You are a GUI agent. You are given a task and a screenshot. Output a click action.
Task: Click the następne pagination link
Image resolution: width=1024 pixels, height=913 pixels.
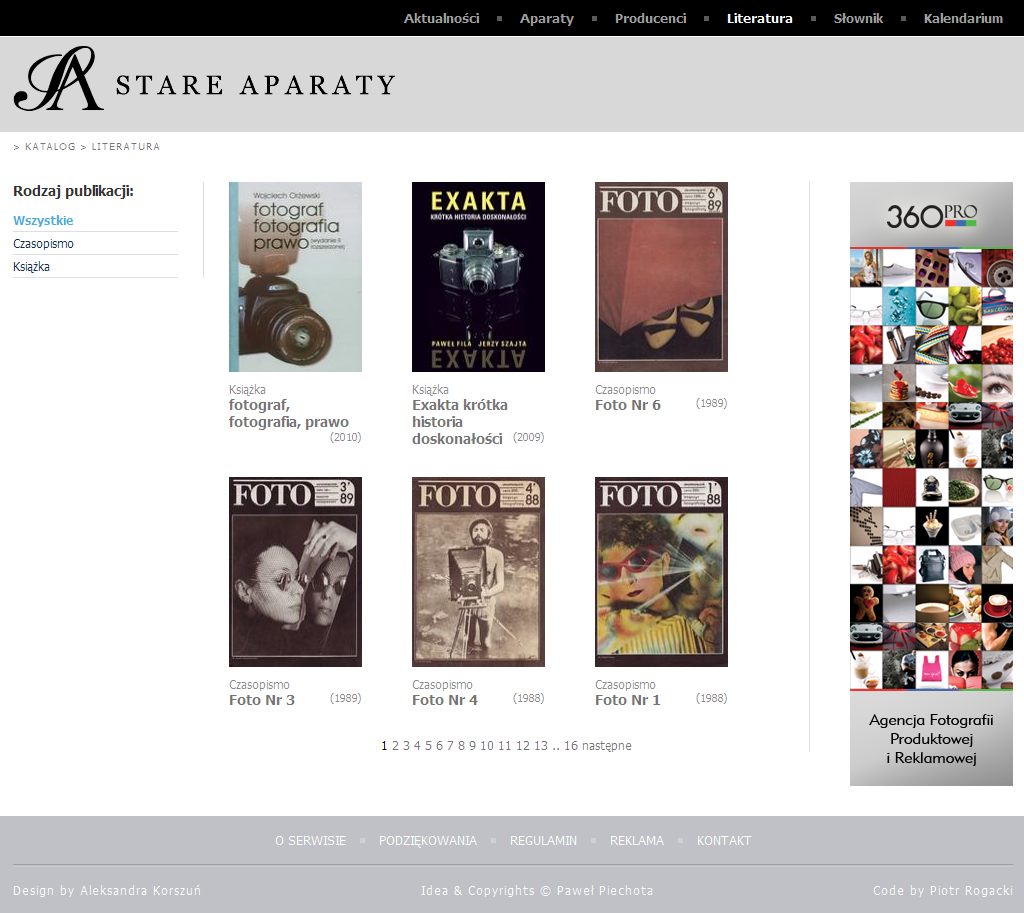click(x=606, y=746)
